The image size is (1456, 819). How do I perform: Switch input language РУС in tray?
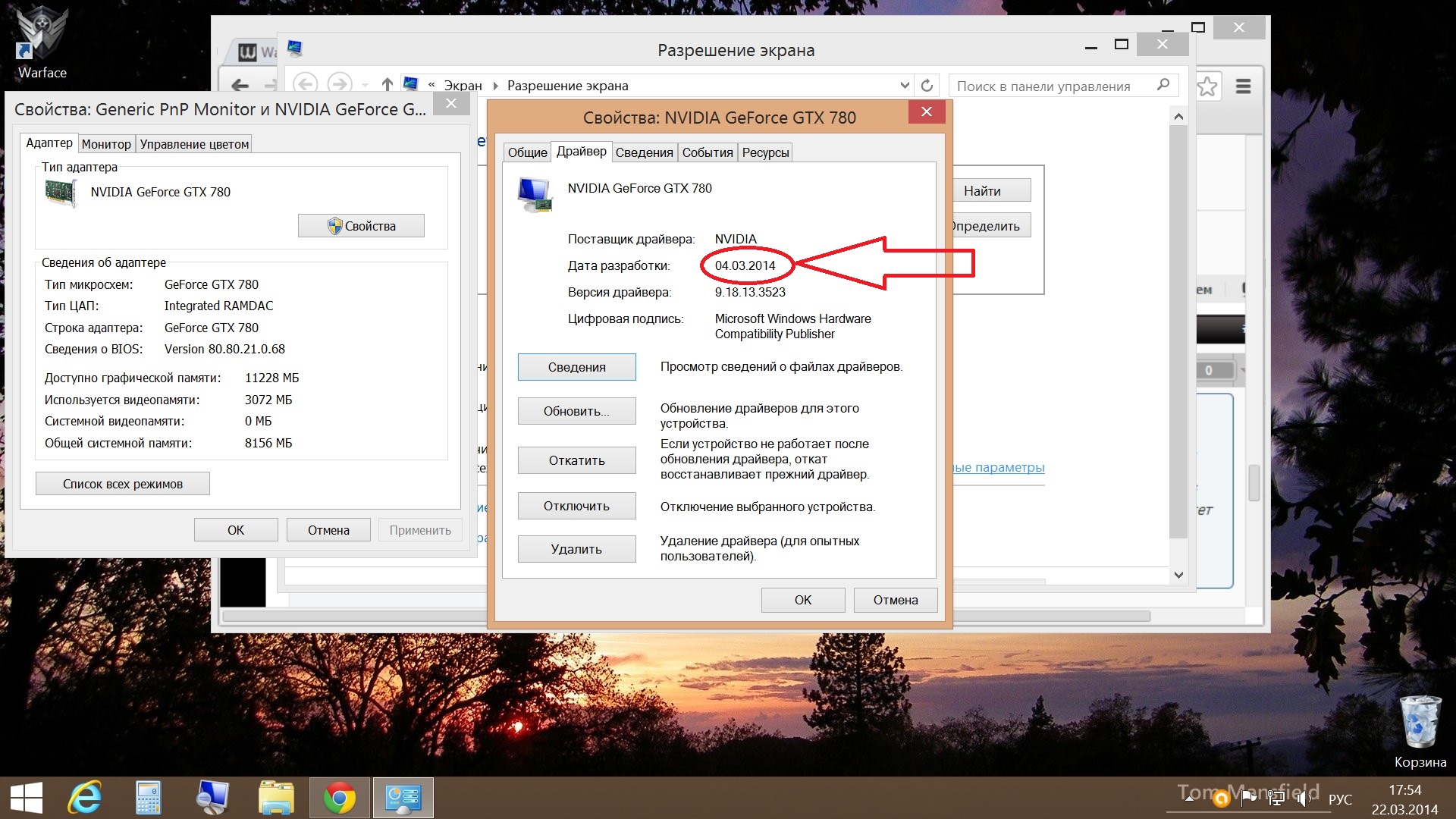point(1340,799)
